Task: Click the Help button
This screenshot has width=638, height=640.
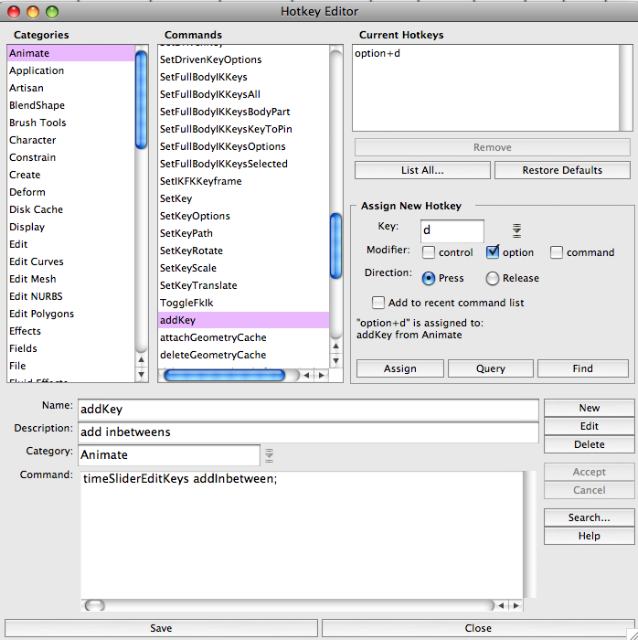Action: click(x=589, y=536)
